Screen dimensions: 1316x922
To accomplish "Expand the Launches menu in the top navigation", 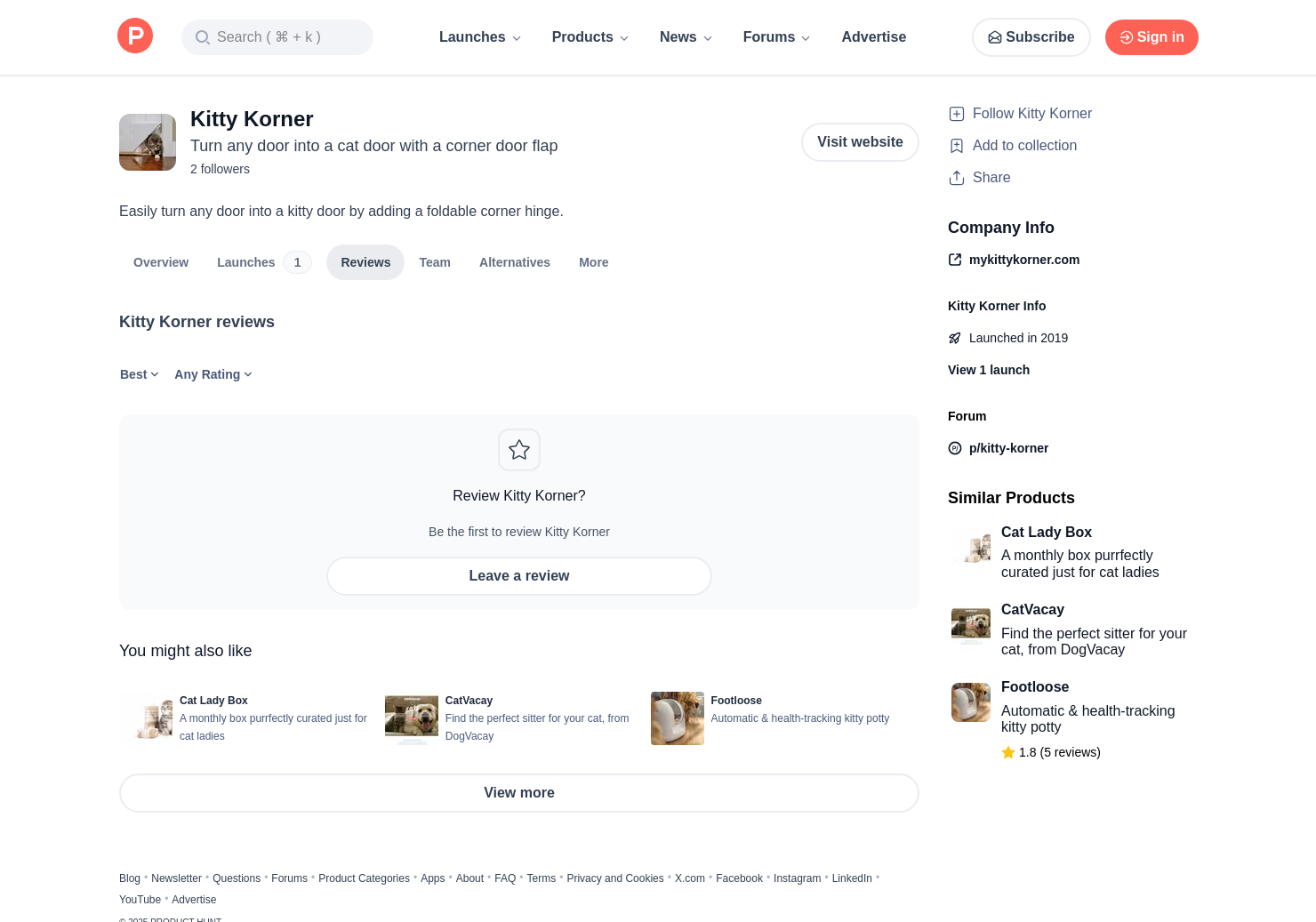I will coord(480,37).
